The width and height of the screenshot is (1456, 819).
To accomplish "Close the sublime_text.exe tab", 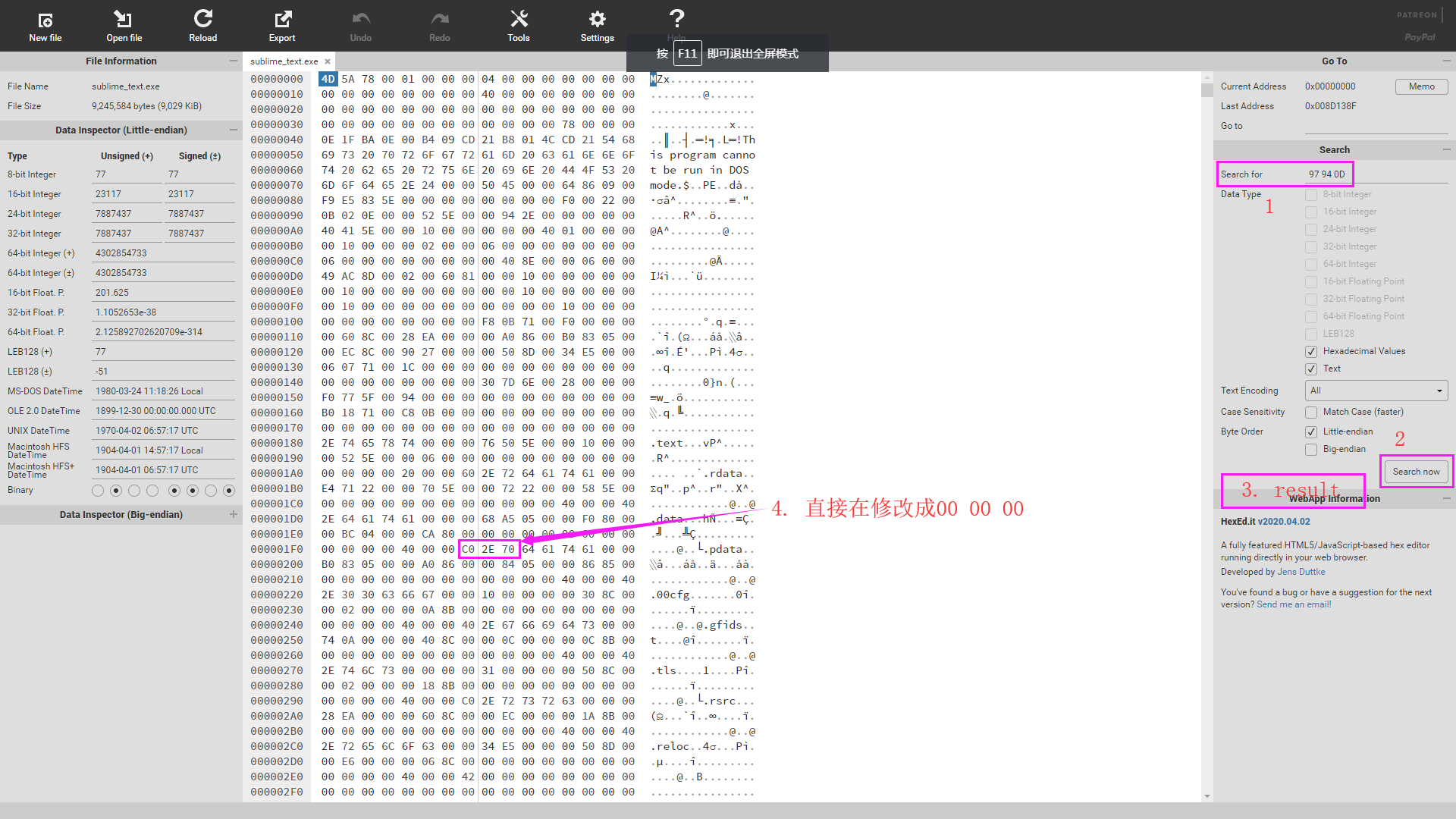I will coord(328,61).
